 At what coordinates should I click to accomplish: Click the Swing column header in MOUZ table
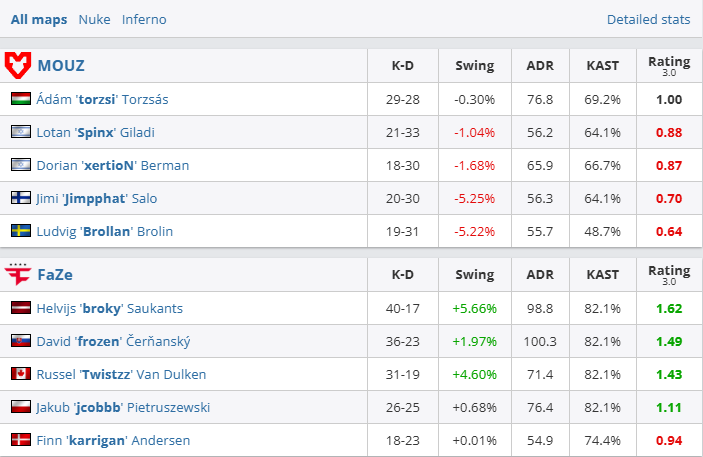(474, 66)
